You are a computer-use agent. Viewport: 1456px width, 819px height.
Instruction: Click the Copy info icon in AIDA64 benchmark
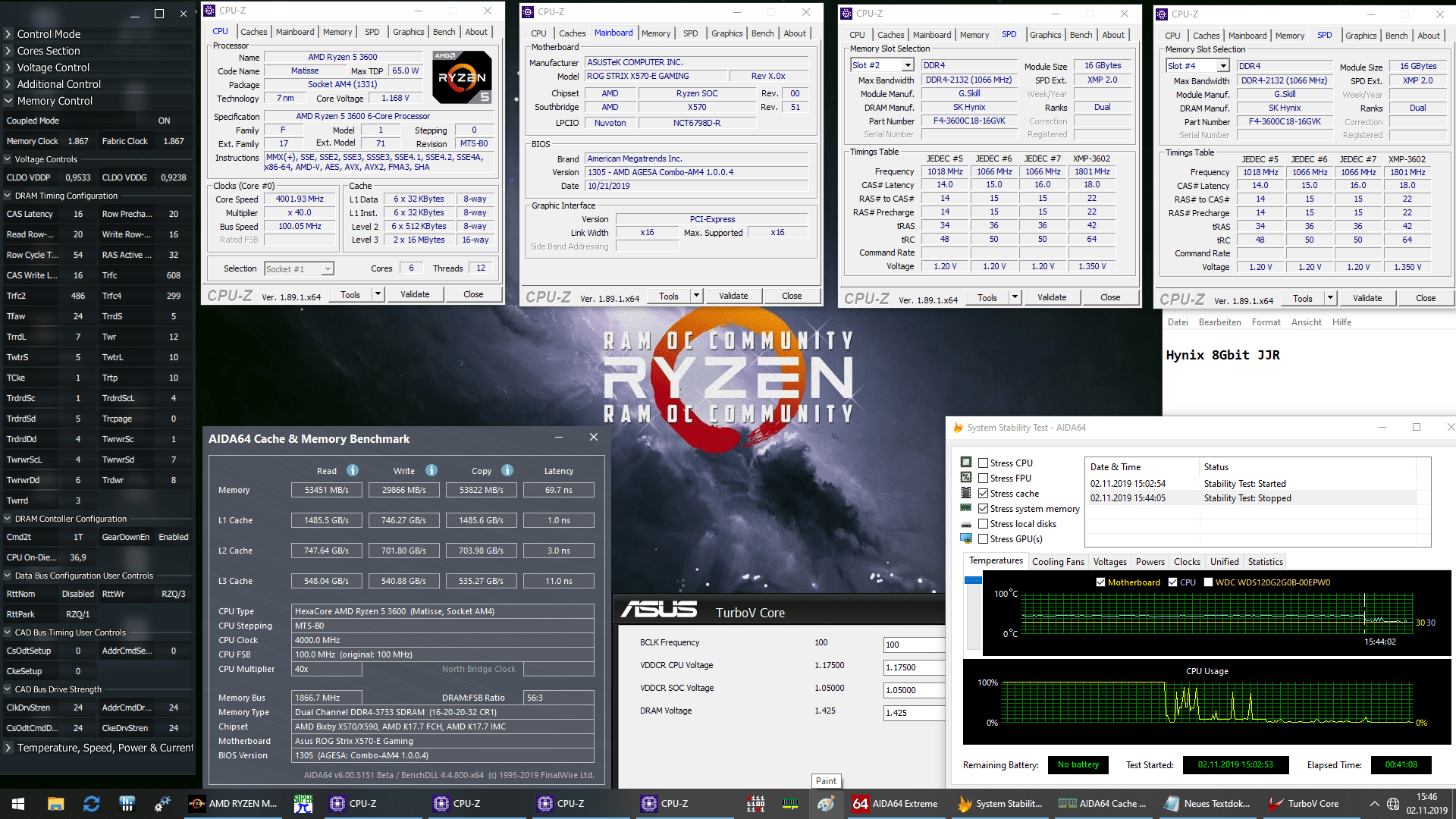(507, 470)
